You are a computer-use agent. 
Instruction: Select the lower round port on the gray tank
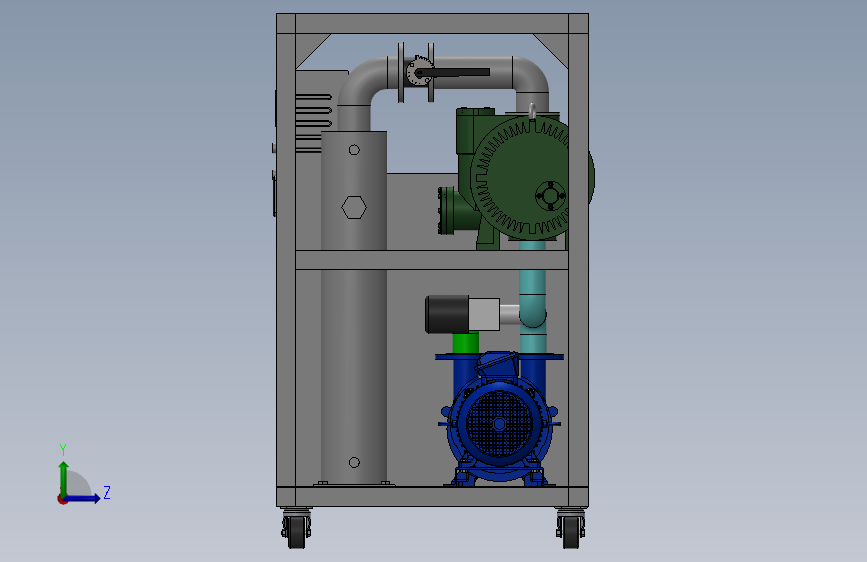pos(354,462)
